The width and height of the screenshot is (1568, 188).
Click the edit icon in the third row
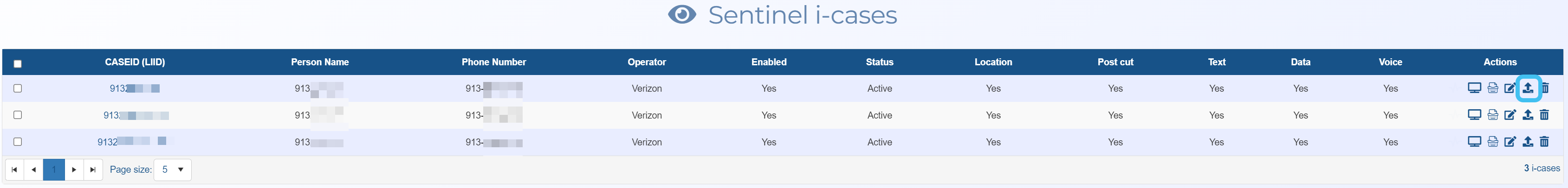[x=1510, y=142]
